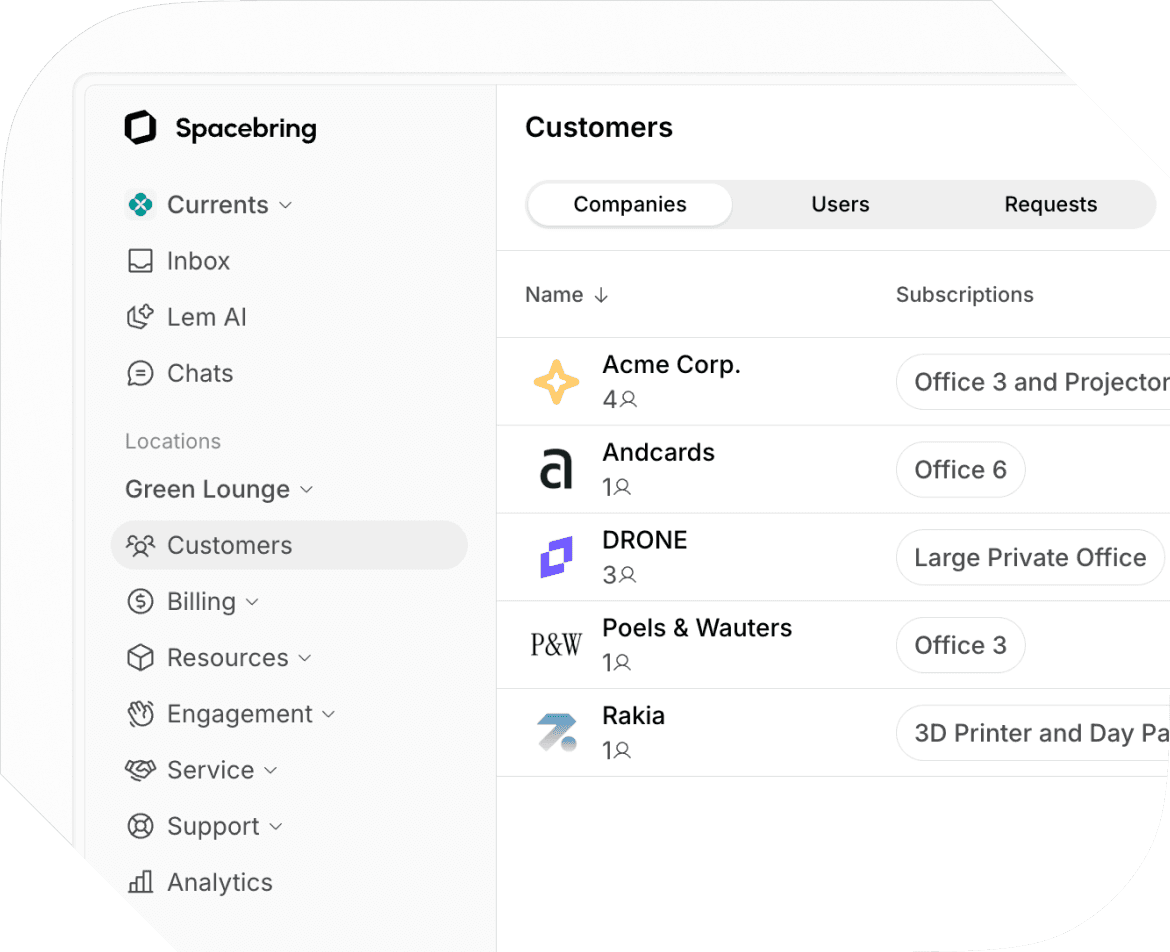This screenshot has width=1170, height=952.
Task: Open the DRONE company name
Action: (x=645, y=540)
